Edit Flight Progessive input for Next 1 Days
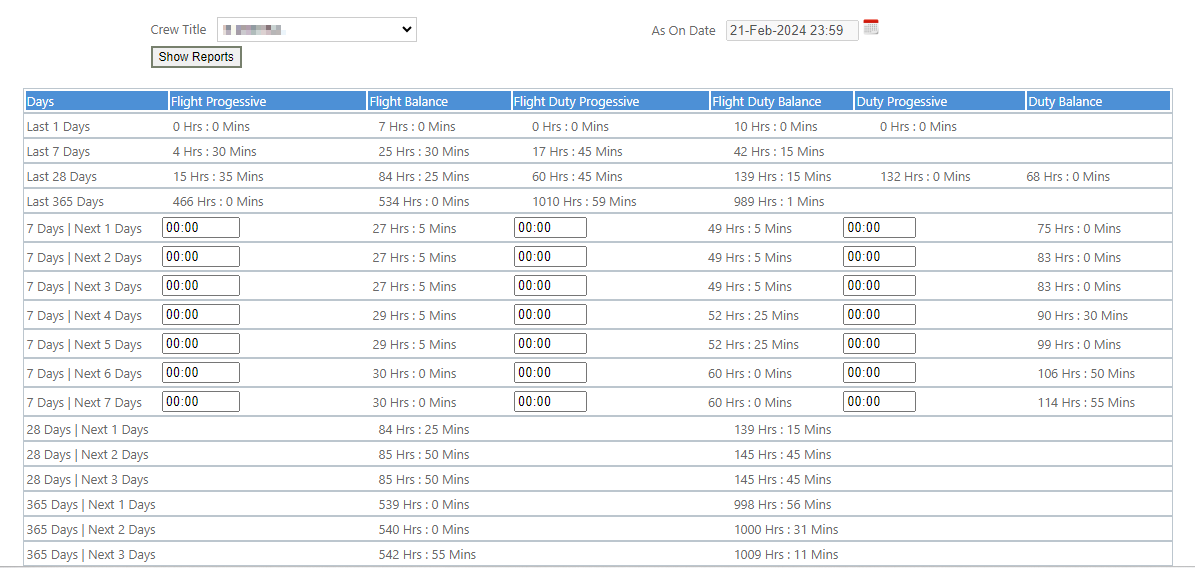The width and height of the screenshot is (1195, 568). click(201, 228)
